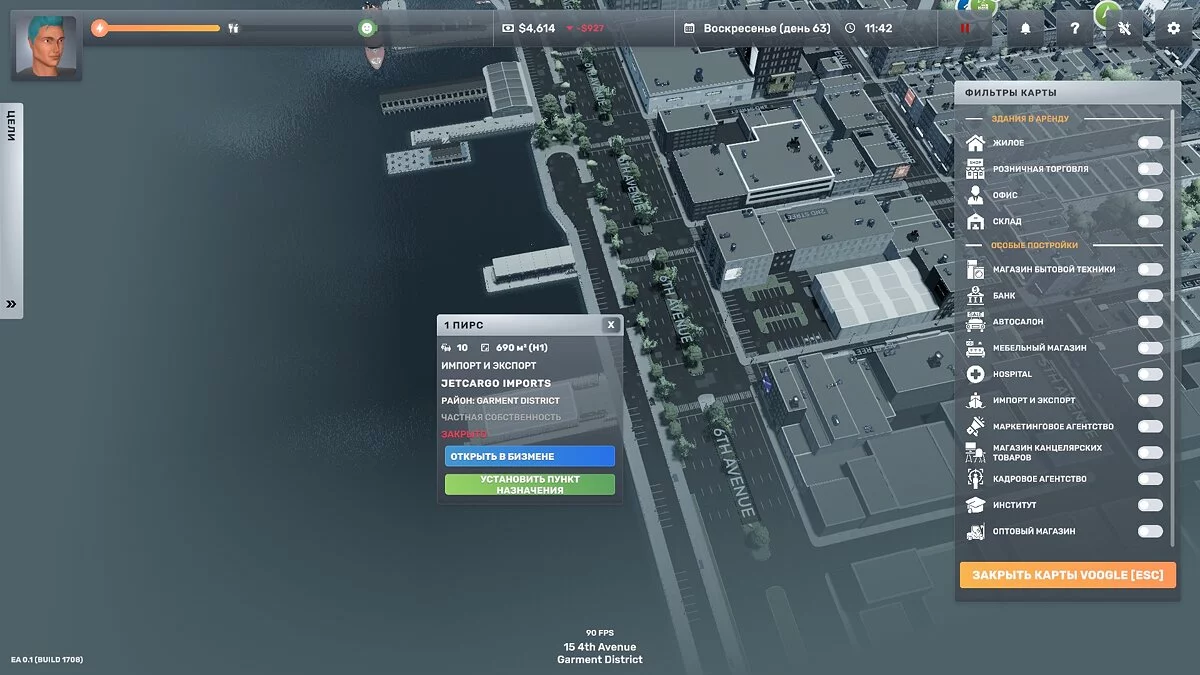Click ОТКРЫТЬ В БИЗМЕНЕ button
1200x675 pixels.
point(530,456)
